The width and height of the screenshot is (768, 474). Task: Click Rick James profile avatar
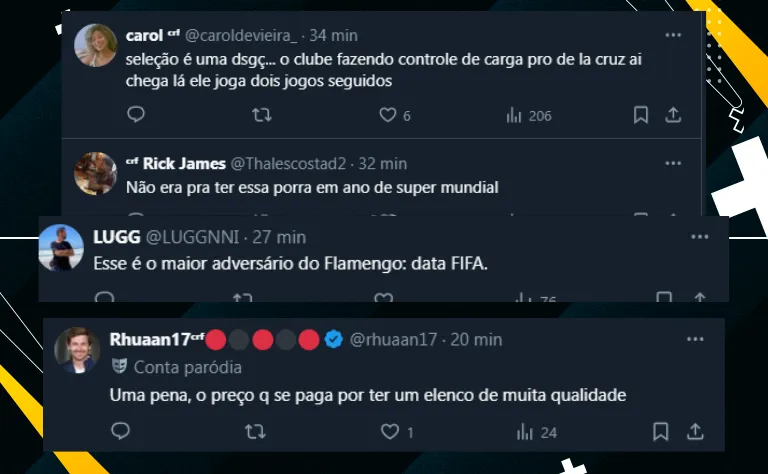pyautogui.click(x=95, y=173)
